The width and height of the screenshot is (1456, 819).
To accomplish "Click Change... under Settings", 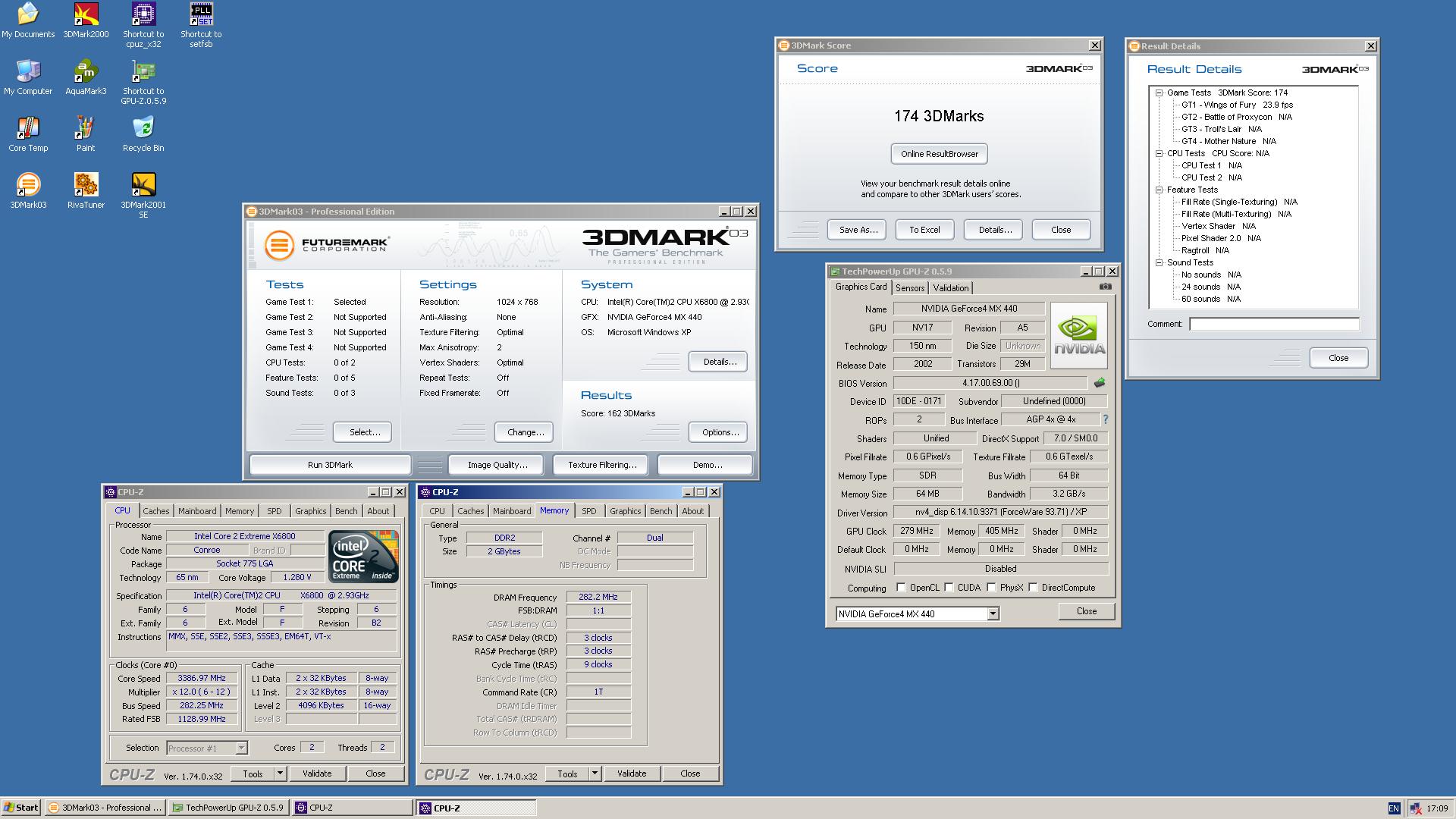I will coord(526,432).
